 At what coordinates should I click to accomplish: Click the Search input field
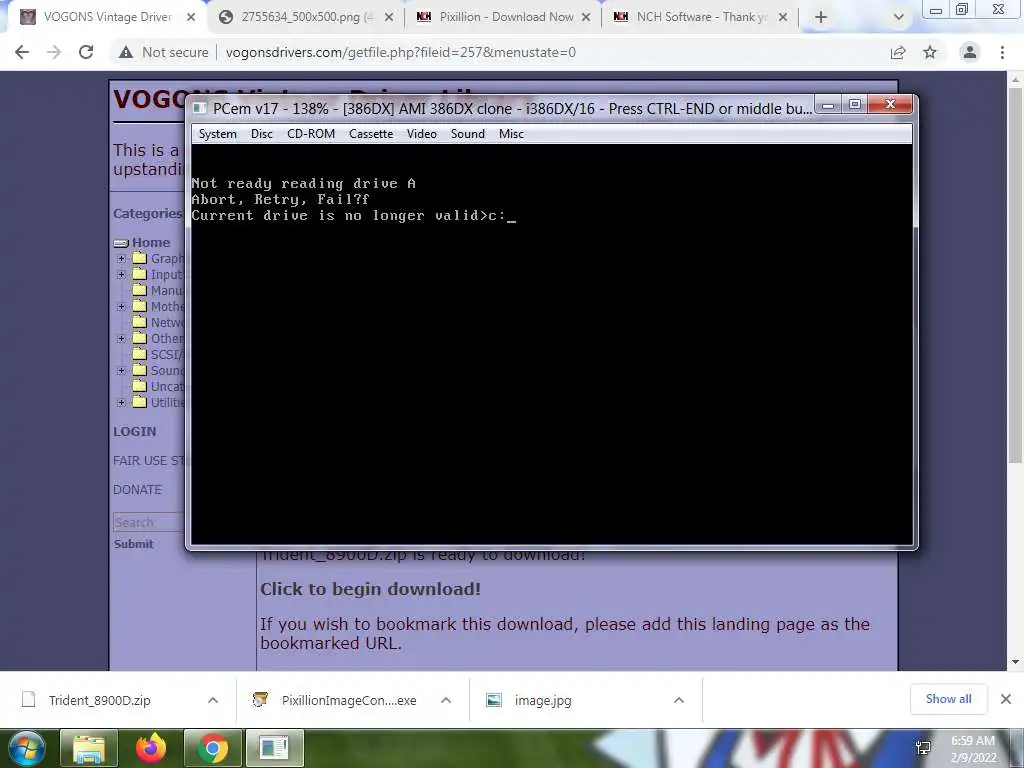pyautogui.click(x=149, y=522)
